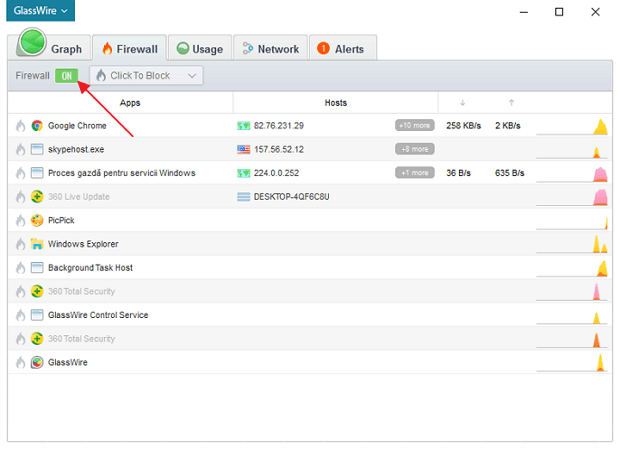Click the flame block icon for skypehost.exe

pos(21,149)
